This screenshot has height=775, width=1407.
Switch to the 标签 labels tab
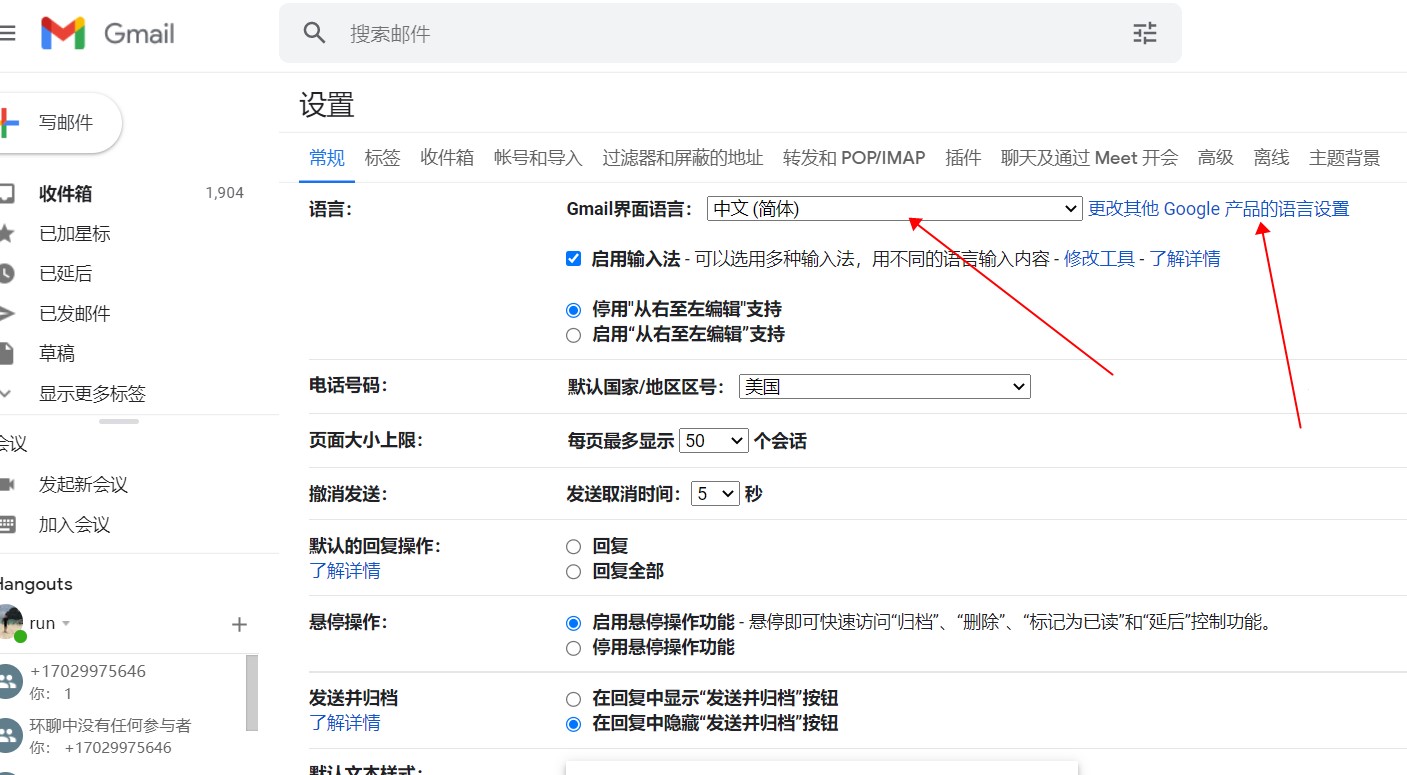(383, 157)
